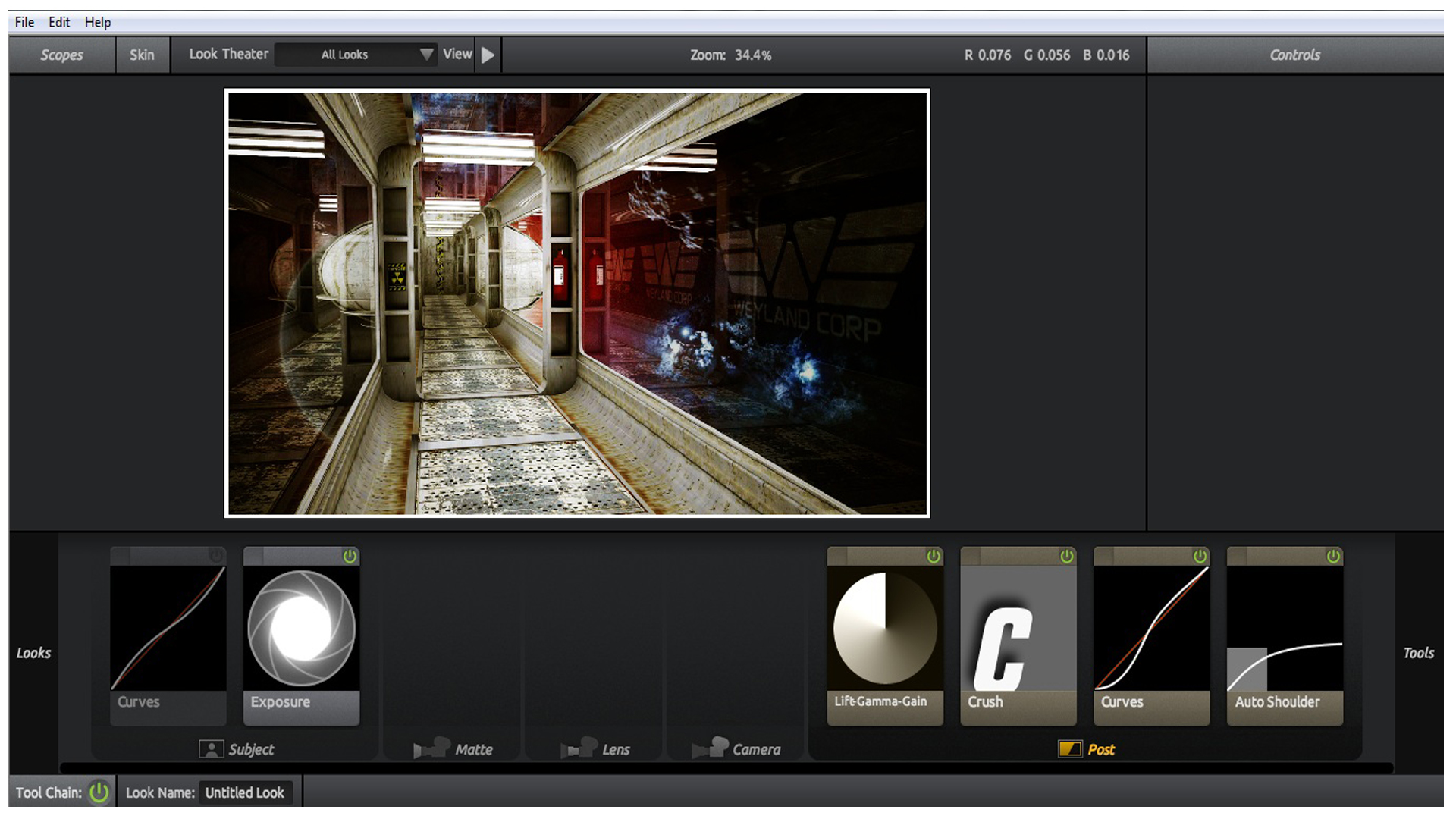Screen dimensions: 1456x819
Task: Click the Look Name text field
Action: pos(245,792)
